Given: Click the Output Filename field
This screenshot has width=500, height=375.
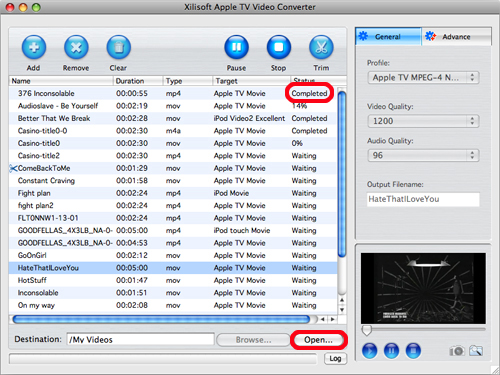Looking at the screenshot, I should point(423,199).
